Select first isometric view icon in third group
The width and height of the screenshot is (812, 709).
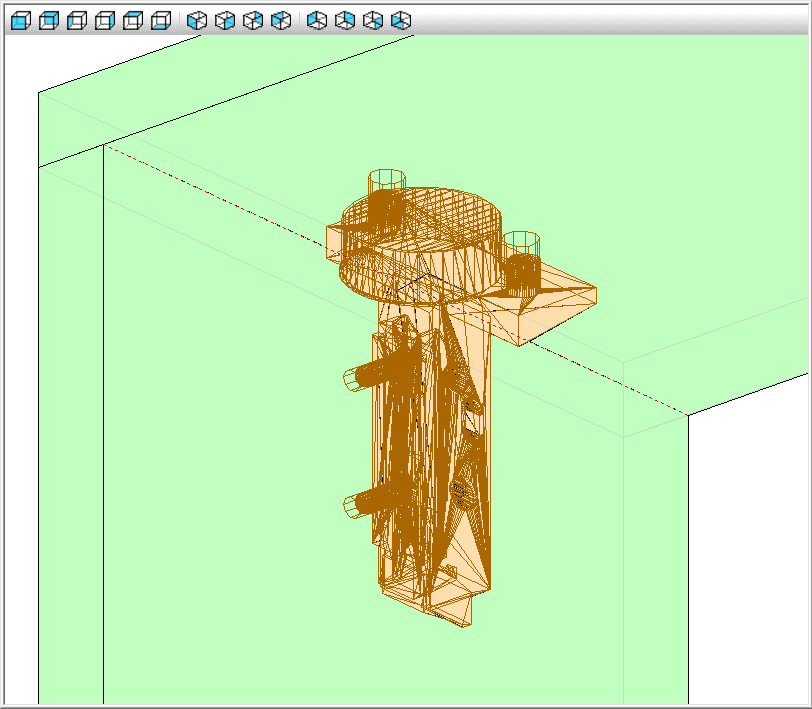click(317, 21)
